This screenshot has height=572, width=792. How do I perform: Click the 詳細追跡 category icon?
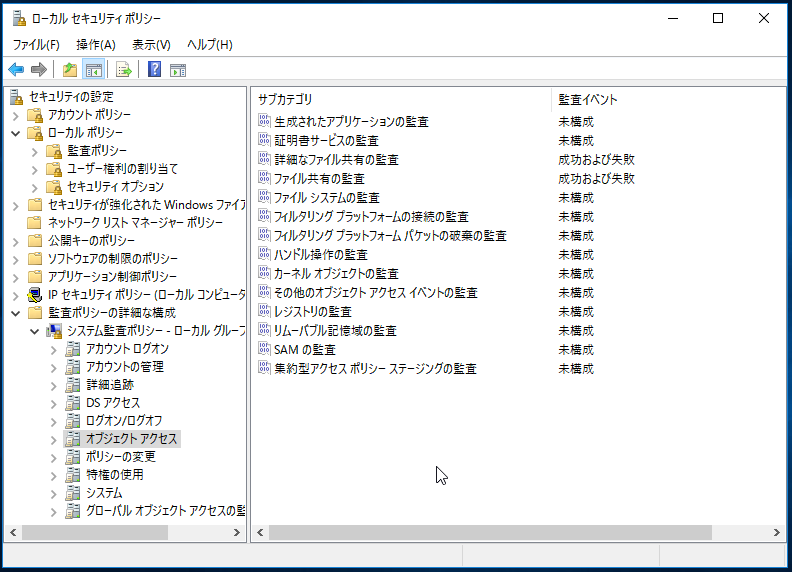click(73, 385)
